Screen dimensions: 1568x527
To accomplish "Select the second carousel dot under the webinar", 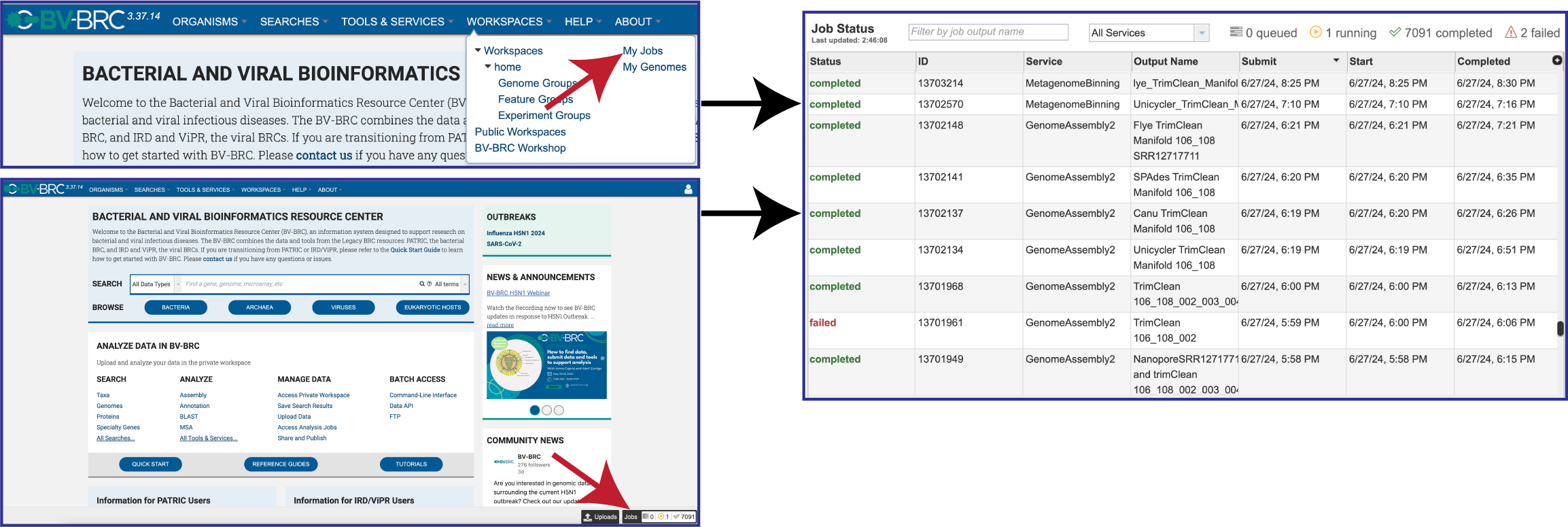I will click(x=547, y=410).
